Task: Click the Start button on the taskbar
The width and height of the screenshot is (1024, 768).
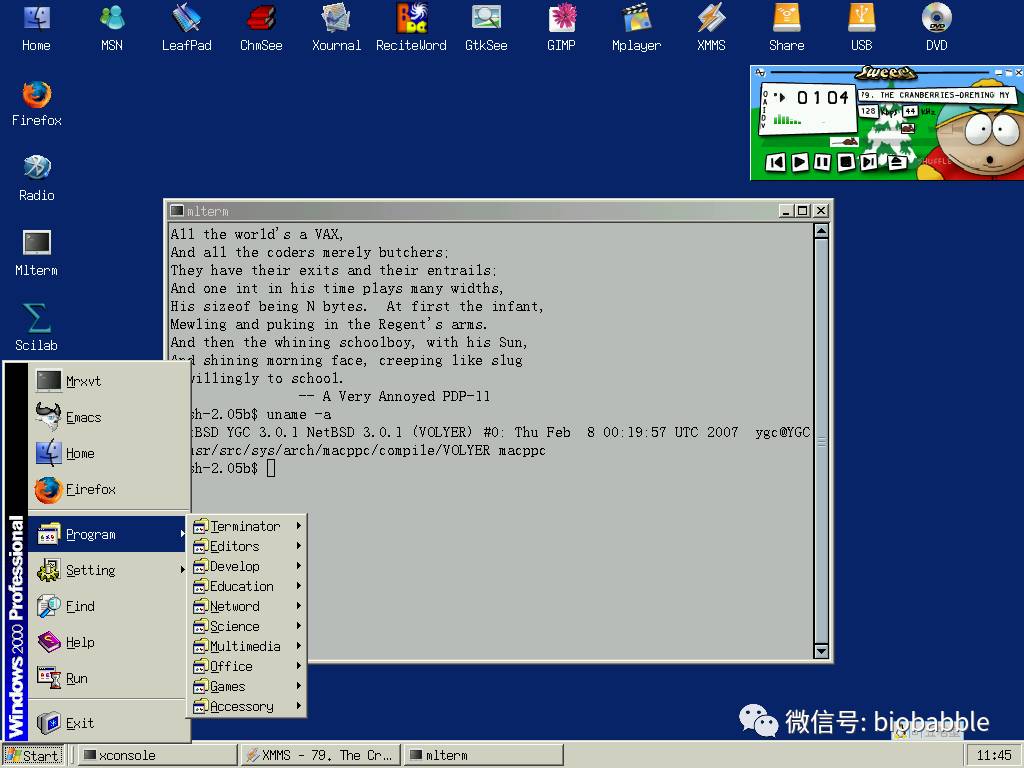Action: (33, 755)
